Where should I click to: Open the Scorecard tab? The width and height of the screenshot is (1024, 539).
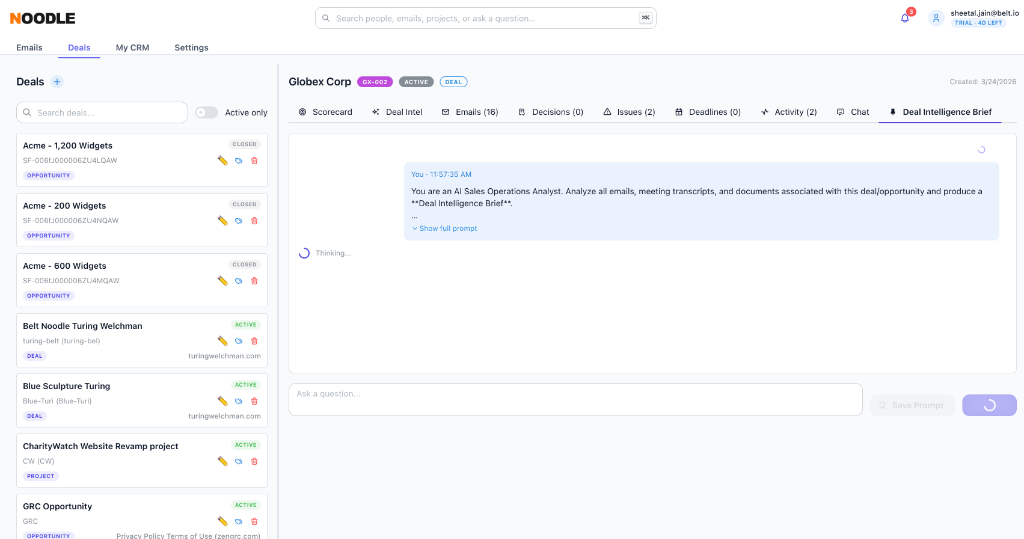point(325,112)
